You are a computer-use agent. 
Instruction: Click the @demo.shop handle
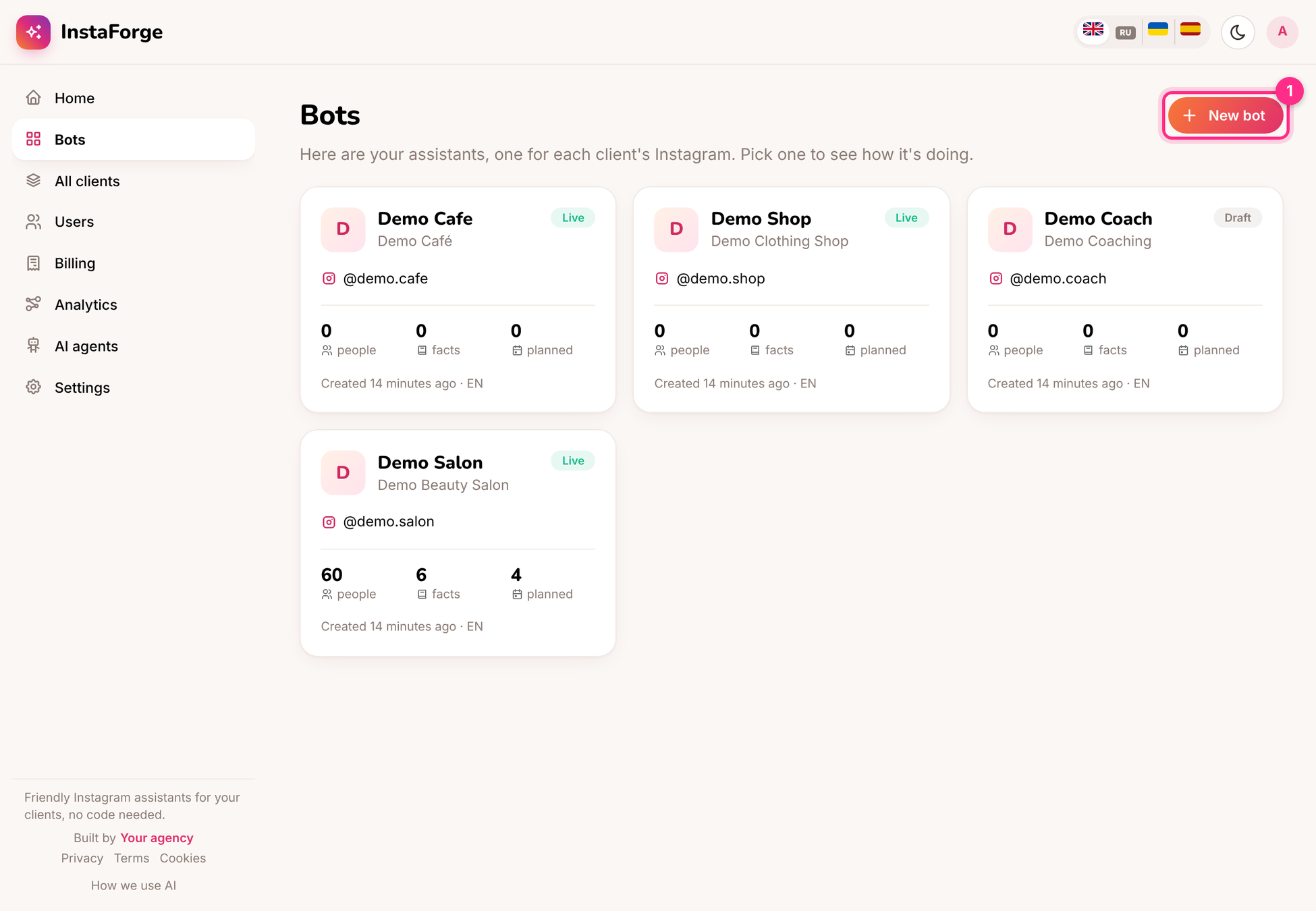tap(720, 279)
